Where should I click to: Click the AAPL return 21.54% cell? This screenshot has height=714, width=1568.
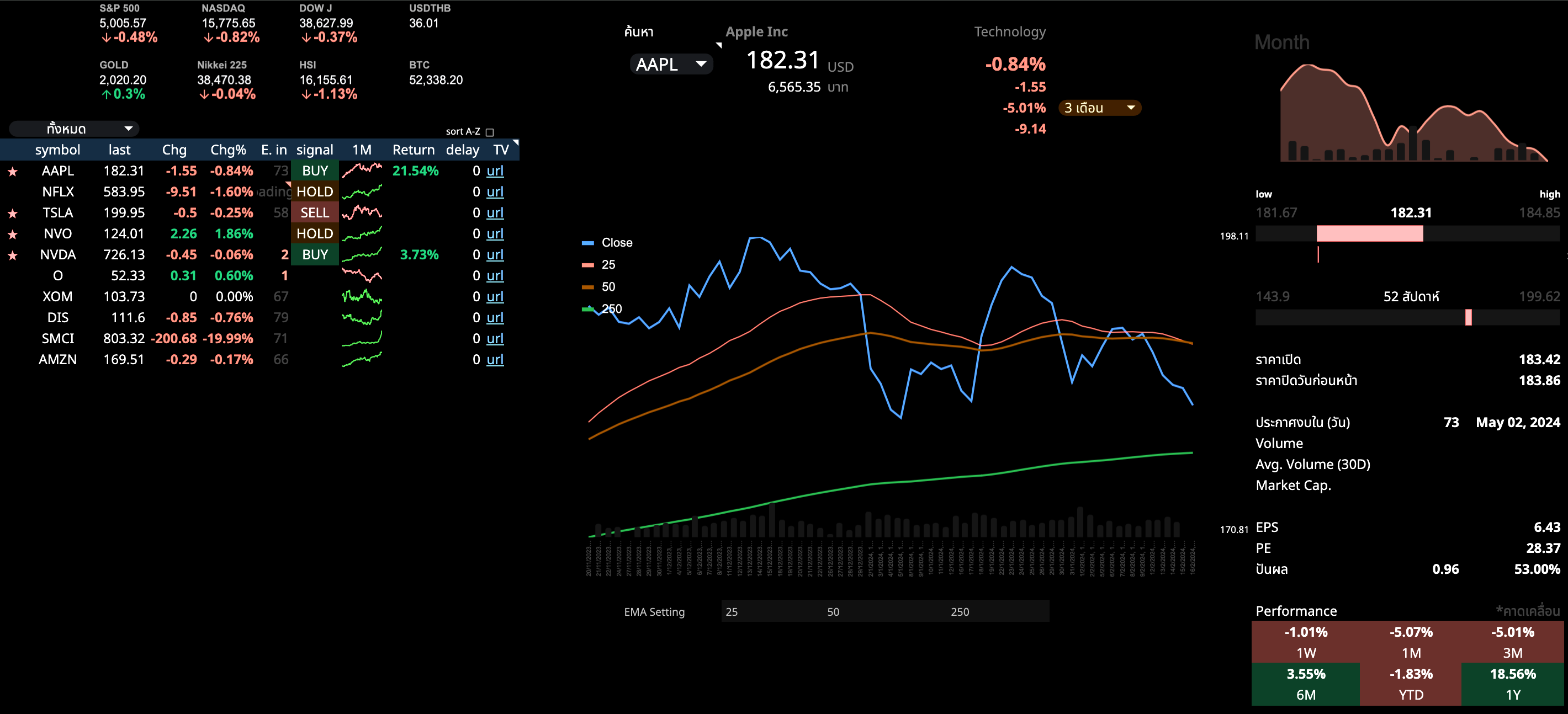click(415, 171)
